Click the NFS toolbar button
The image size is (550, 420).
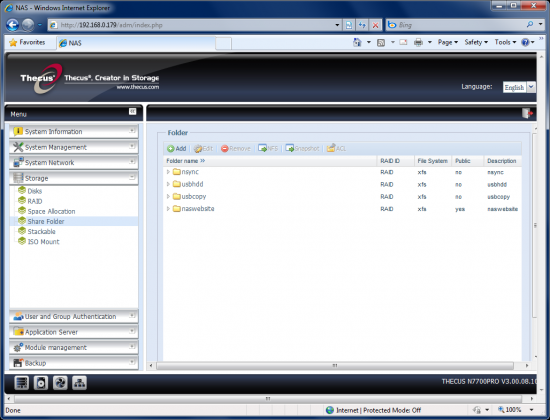click(x=268, y=148)
